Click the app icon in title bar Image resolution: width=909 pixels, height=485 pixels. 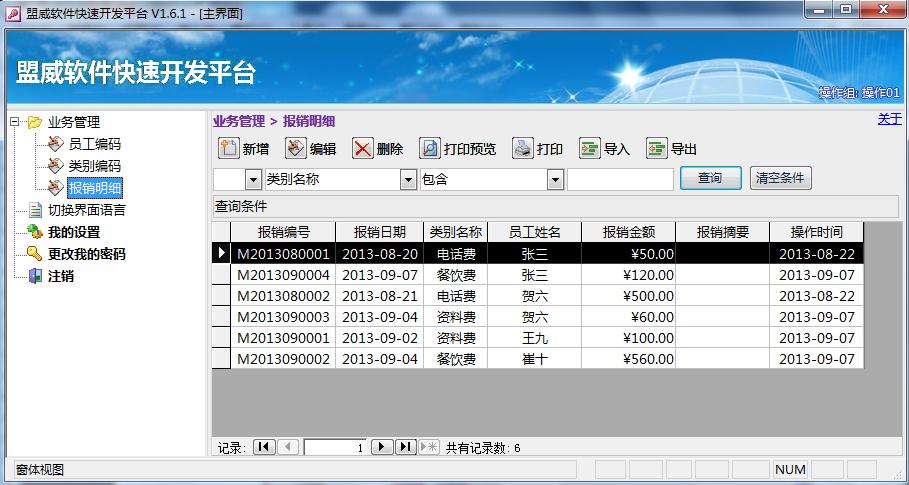coord(13,14)
